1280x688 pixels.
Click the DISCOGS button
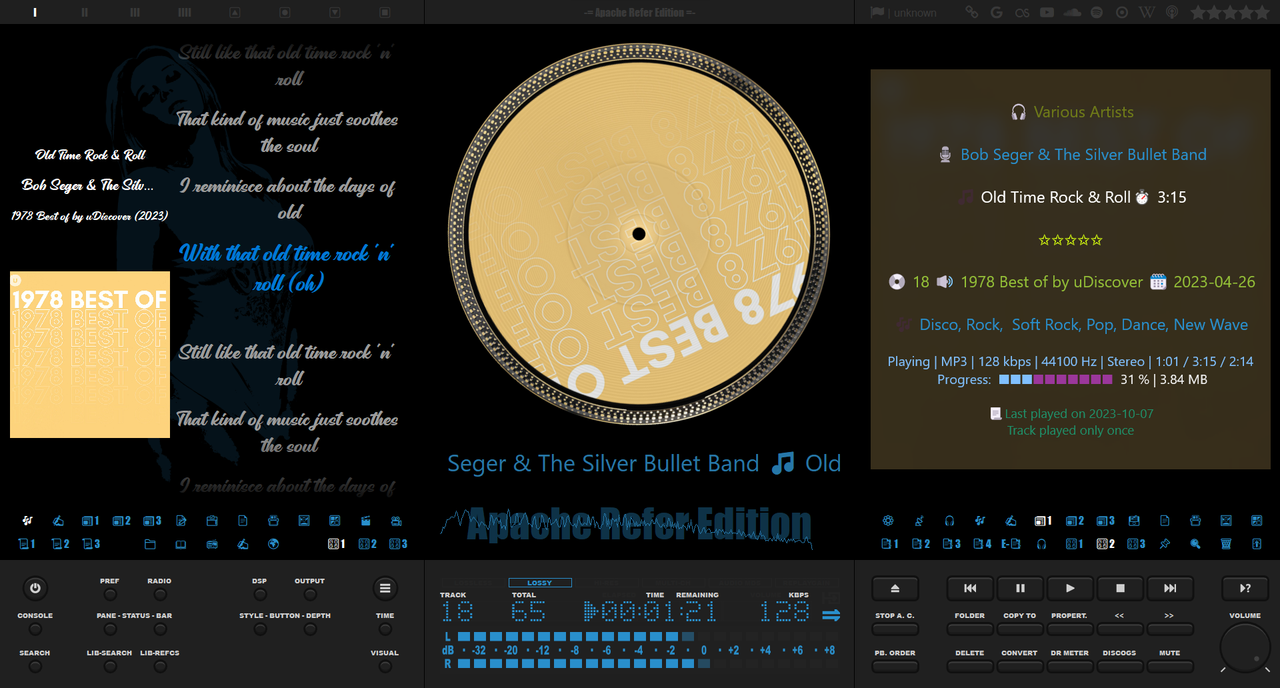(x=1120, y=666)
